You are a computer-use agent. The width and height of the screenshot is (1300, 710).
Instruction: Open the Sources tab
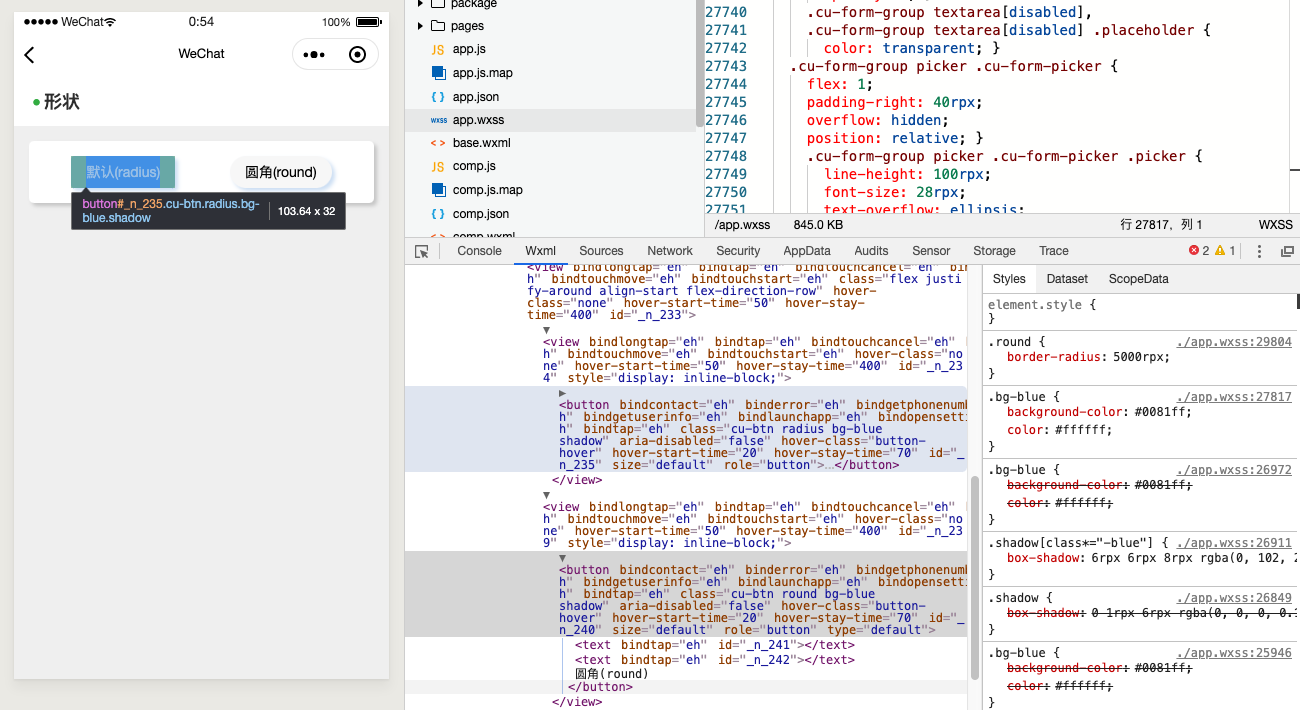click(601, 251)
